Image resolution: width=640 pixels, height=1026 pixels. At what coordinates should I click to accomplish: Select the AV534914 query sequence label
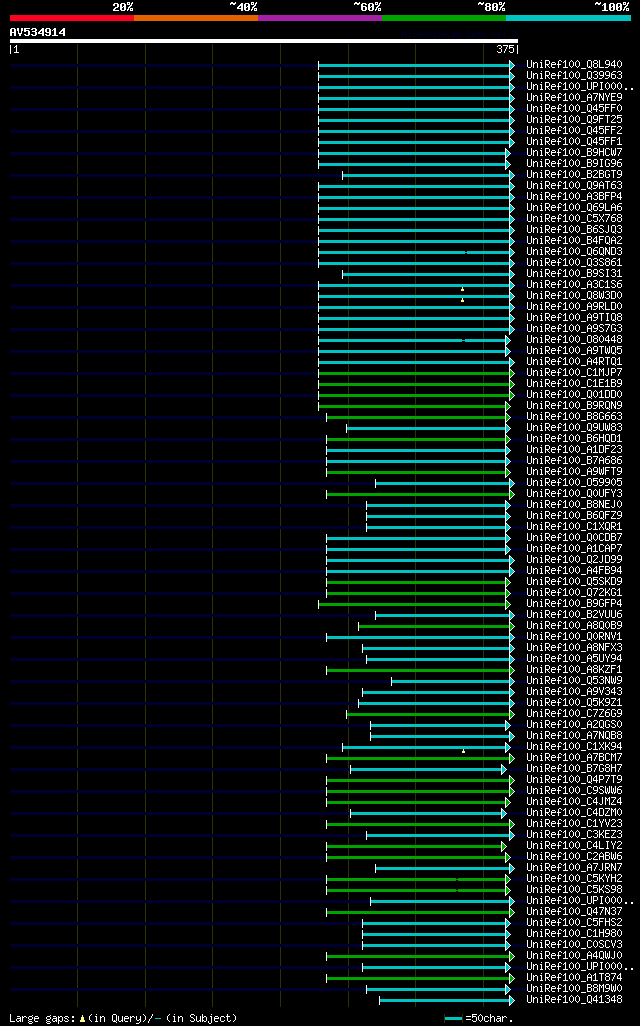(x=37, y=32)
